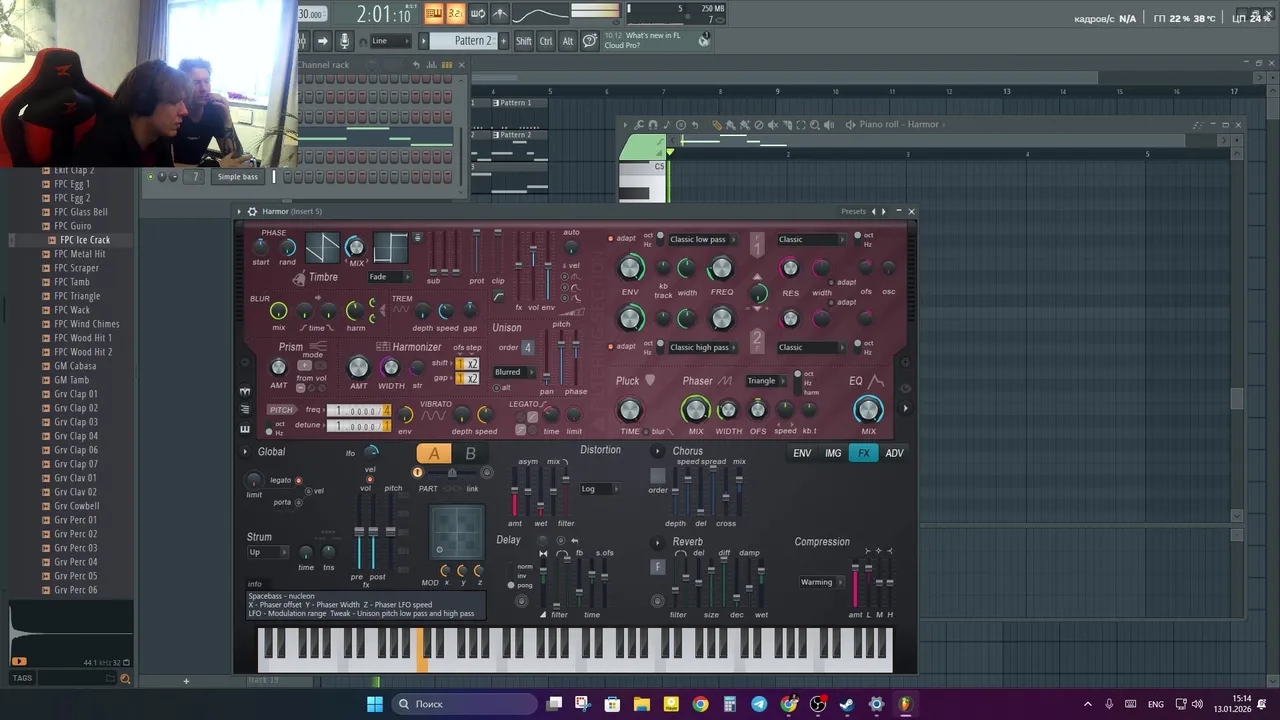Viewport: 1280px width, 720px height.
Task: Select part B
Action: point(470,453)
